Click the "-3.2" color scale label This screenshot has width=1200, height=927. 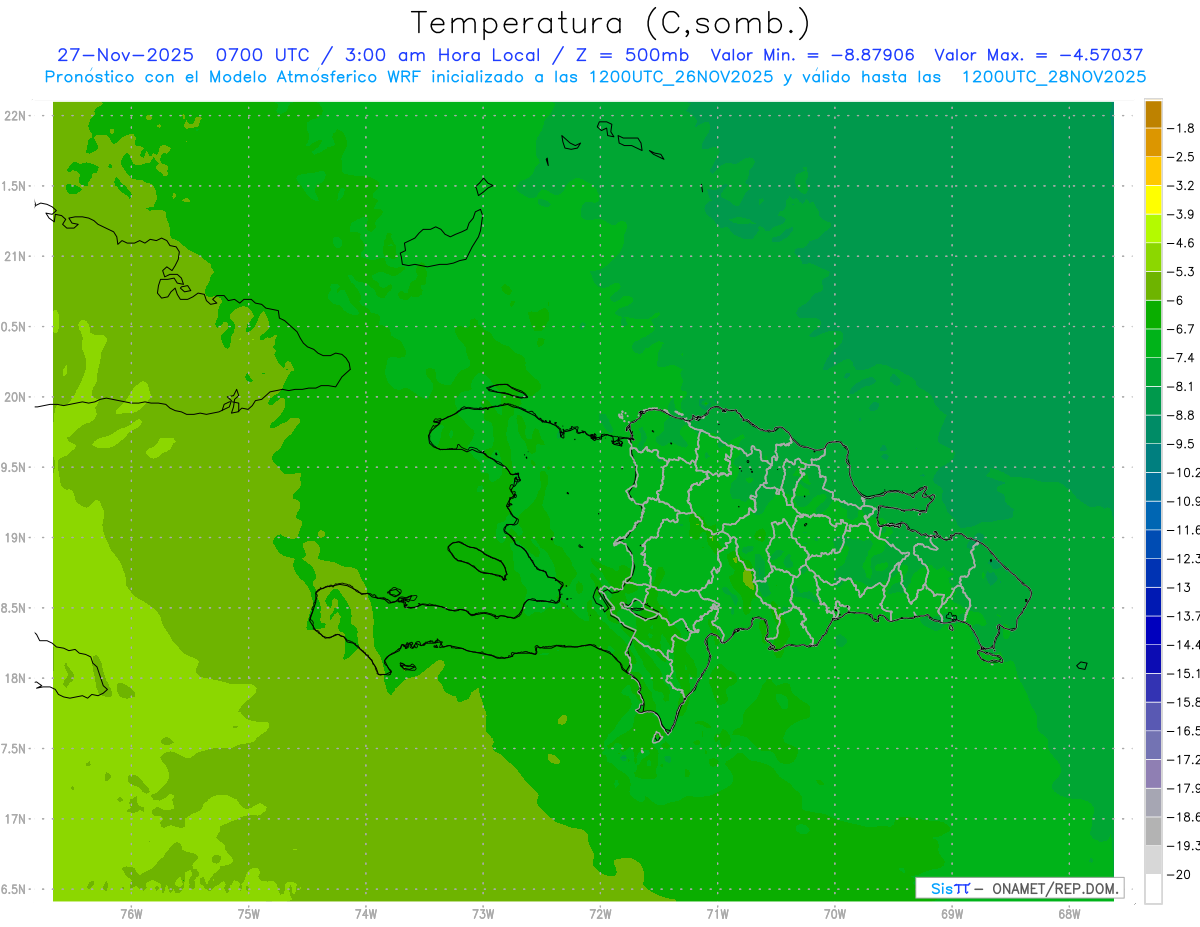pyautogui.click(x=1181, y=186)
